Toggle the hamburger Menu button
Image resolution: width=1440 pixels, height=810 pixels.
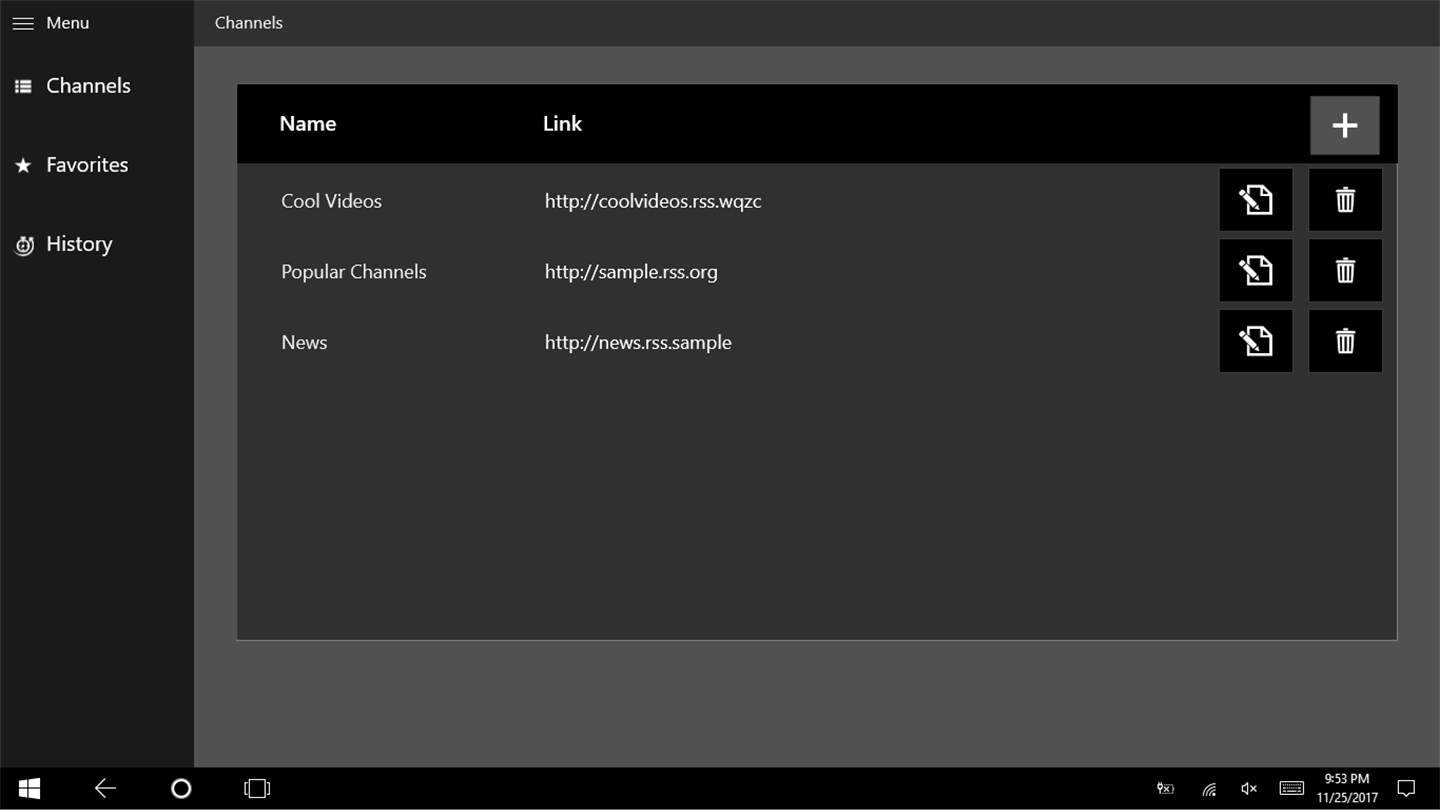(x=50, y=23)
